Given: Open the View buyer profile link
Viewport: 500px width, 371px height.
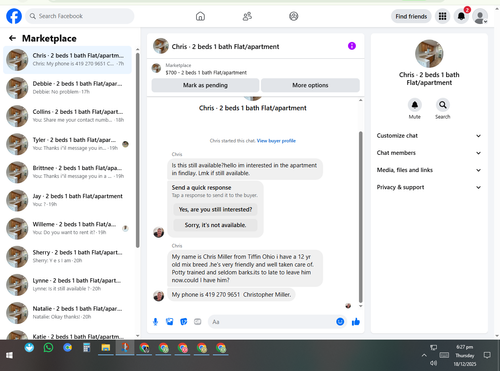Looking at the screenshot, I should 276,141.
